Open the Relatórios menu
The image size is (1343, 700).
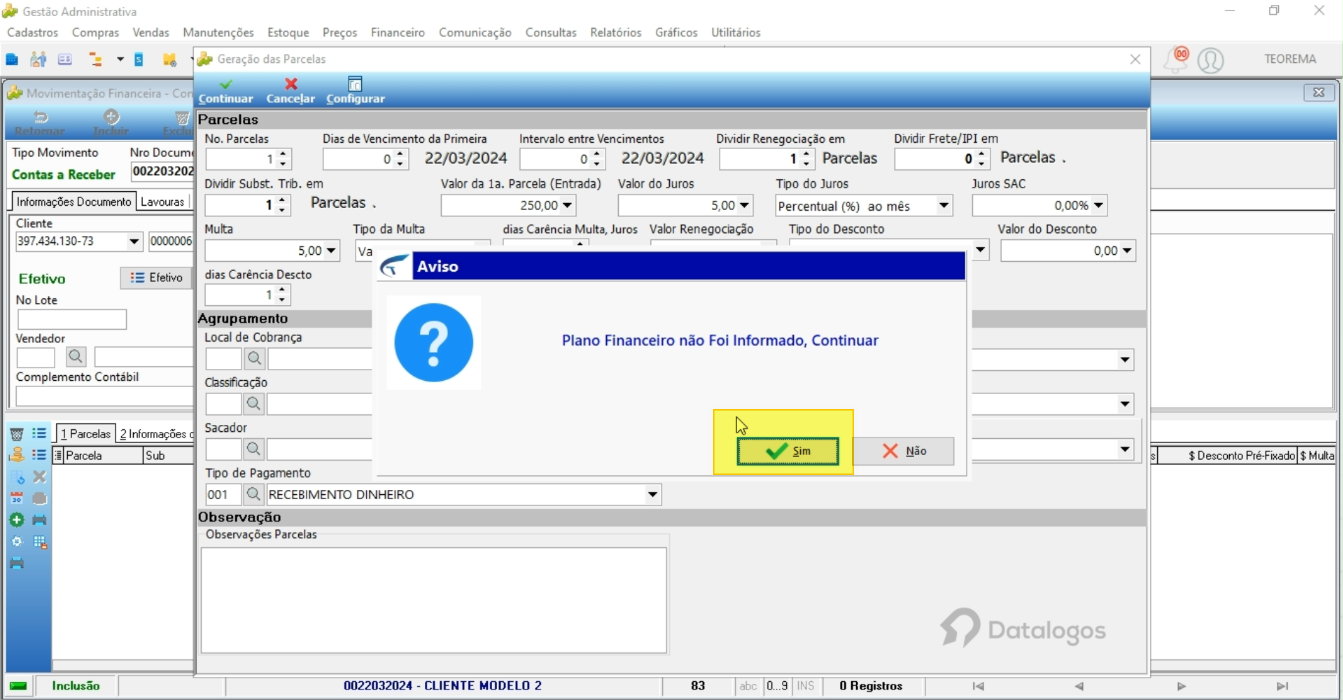pos(616,32)
